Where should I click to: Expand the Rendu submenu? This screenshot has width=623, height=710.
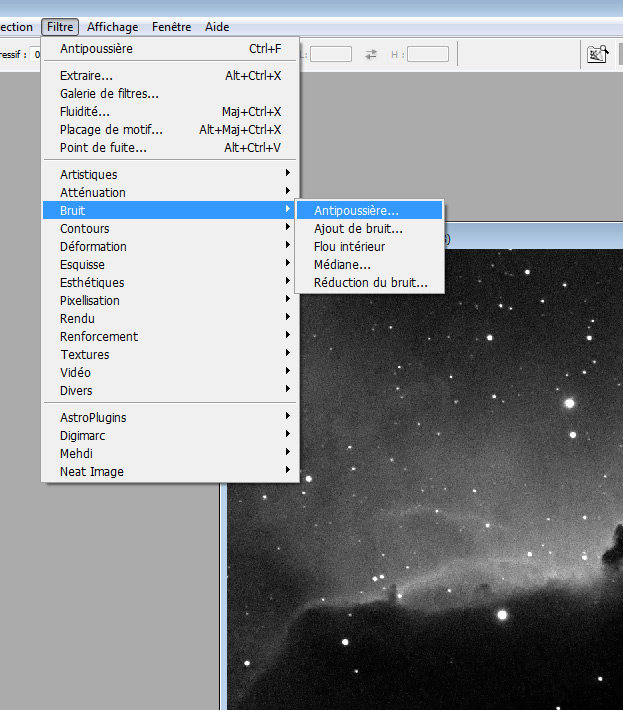(170, 319)
